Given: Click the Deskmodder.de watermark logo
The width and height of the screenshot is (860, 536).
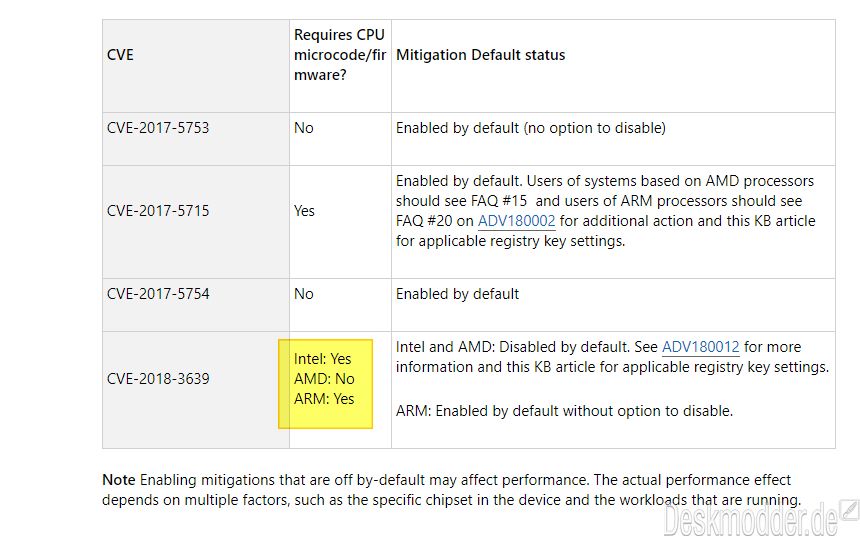Looking at the screenshot, I should click(760, 516).
